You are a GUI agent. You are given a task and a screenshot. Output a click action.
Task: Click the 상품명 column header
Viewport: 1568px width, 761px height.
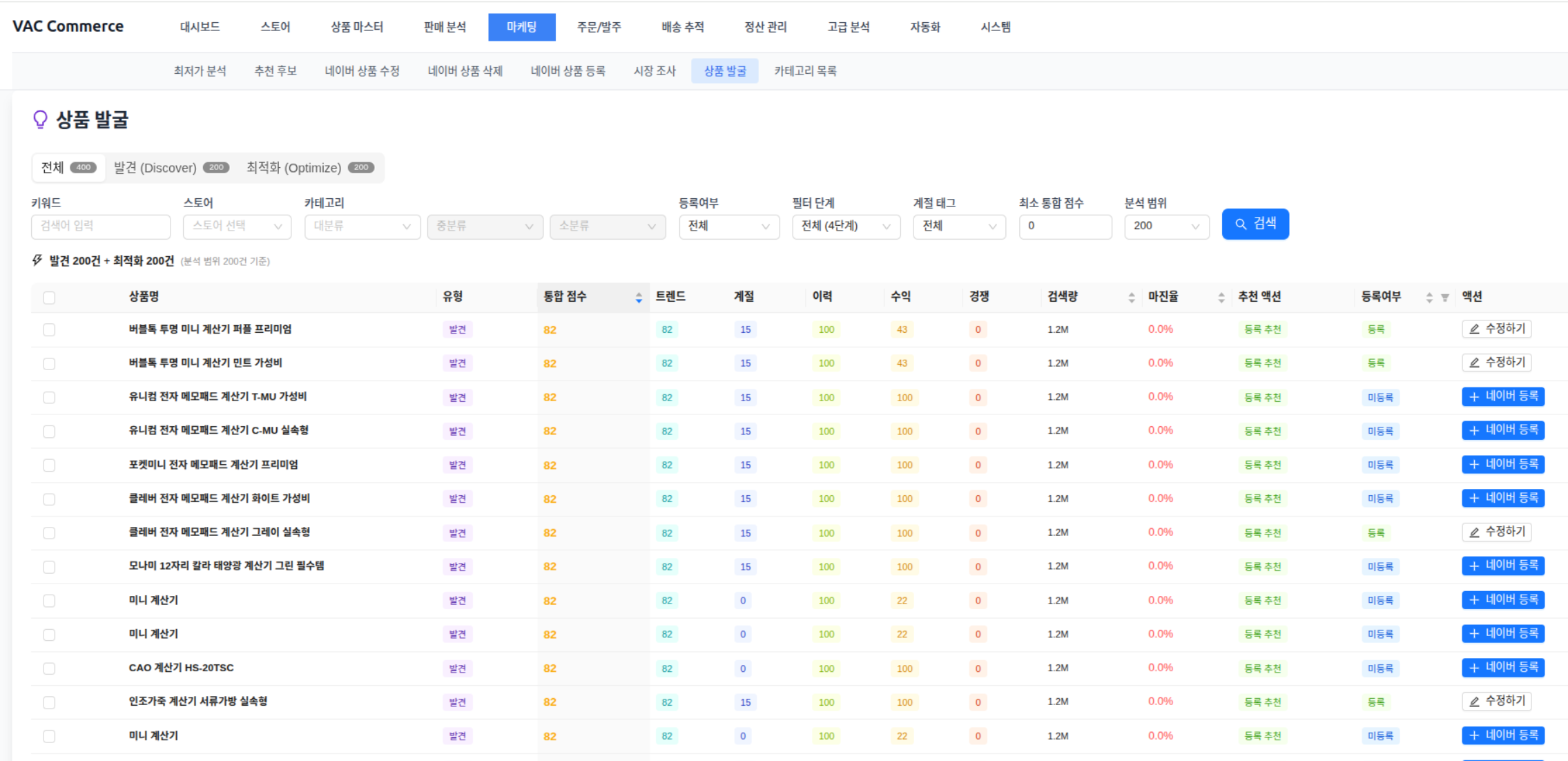click(x=144, y=296)
